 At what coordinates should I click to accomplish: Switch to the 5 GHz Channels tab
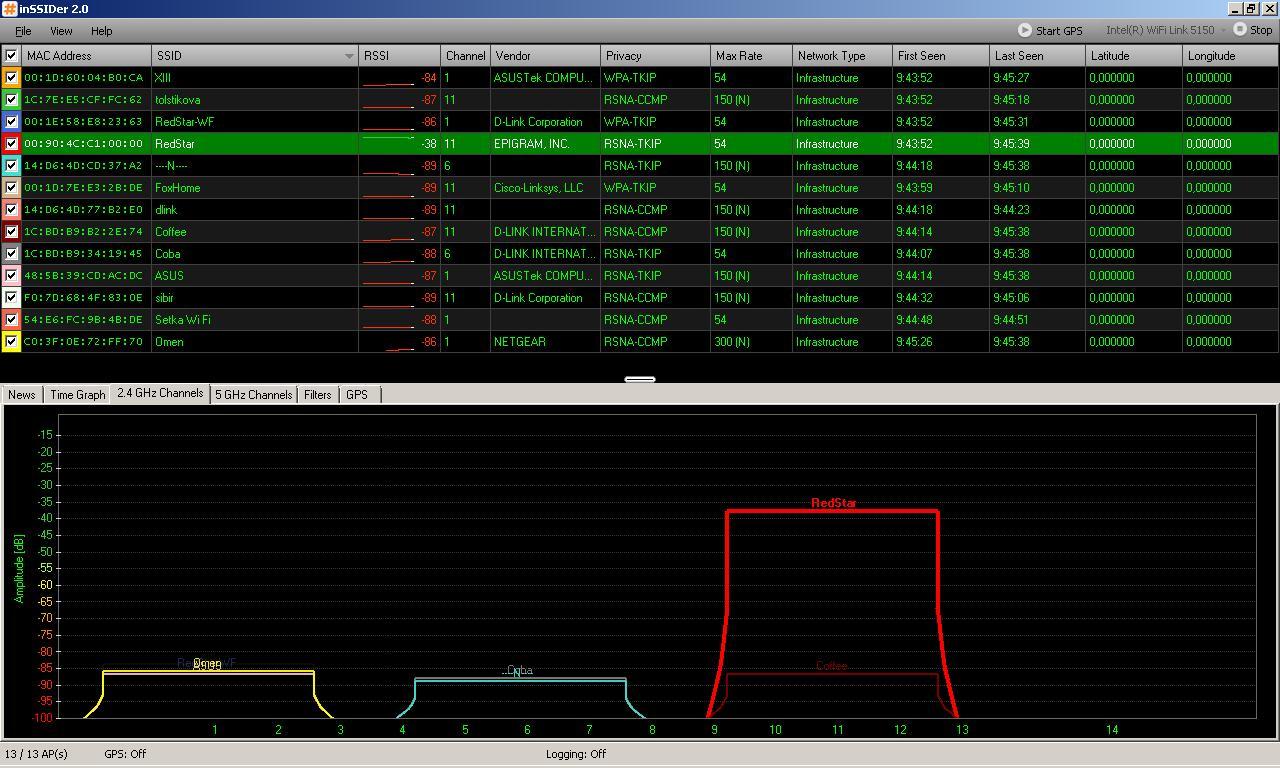click(x=254, y=395)
